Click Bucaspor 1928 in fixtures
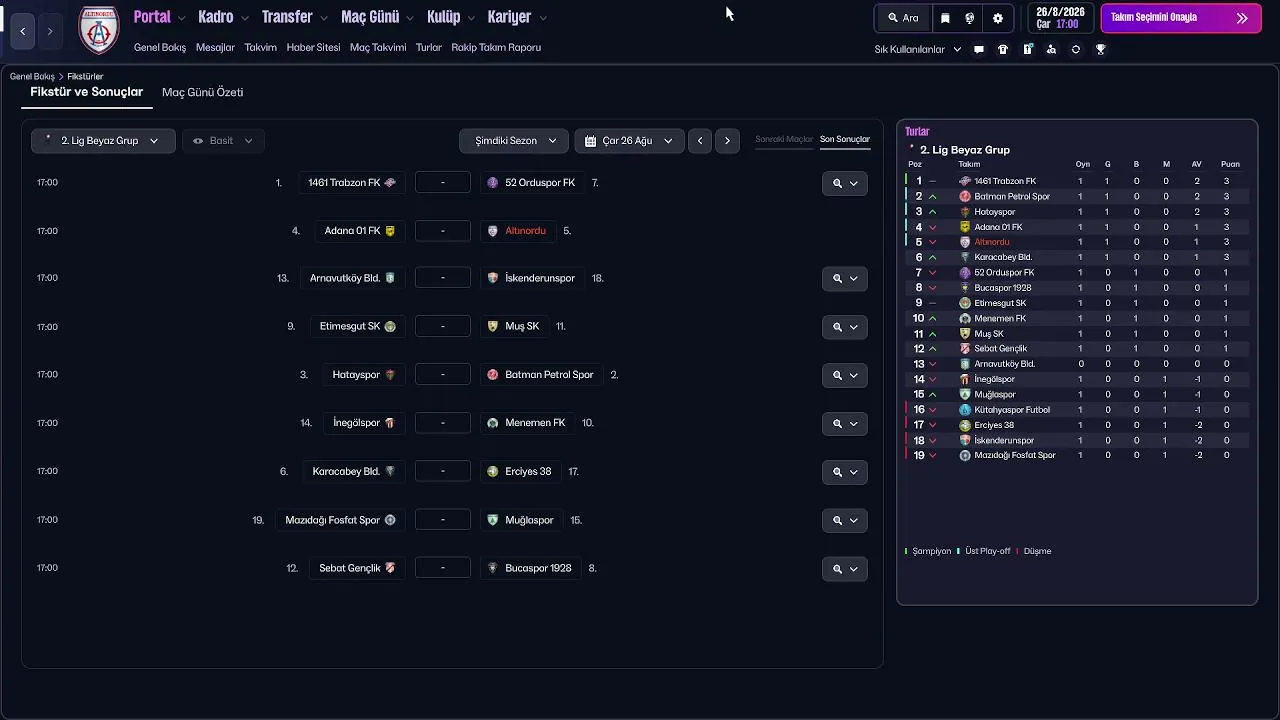 530,568
